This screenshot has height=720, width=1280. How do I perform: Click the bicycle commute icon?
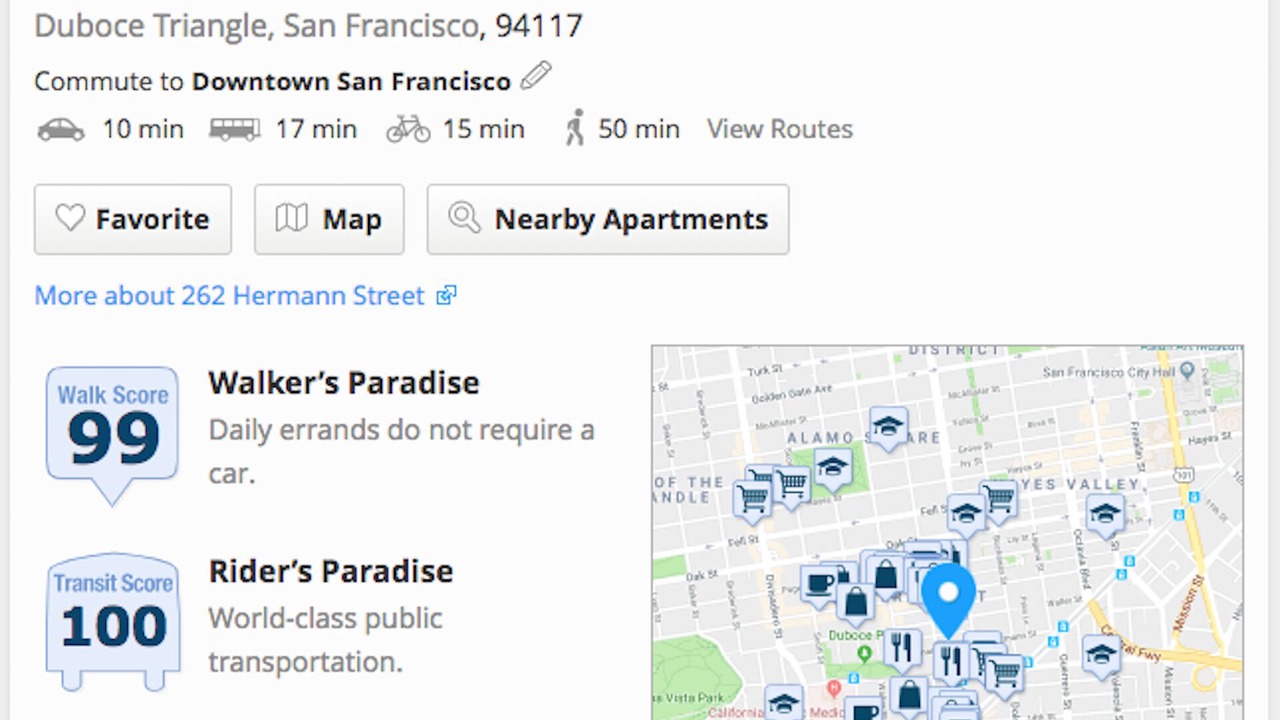point(408,130)
